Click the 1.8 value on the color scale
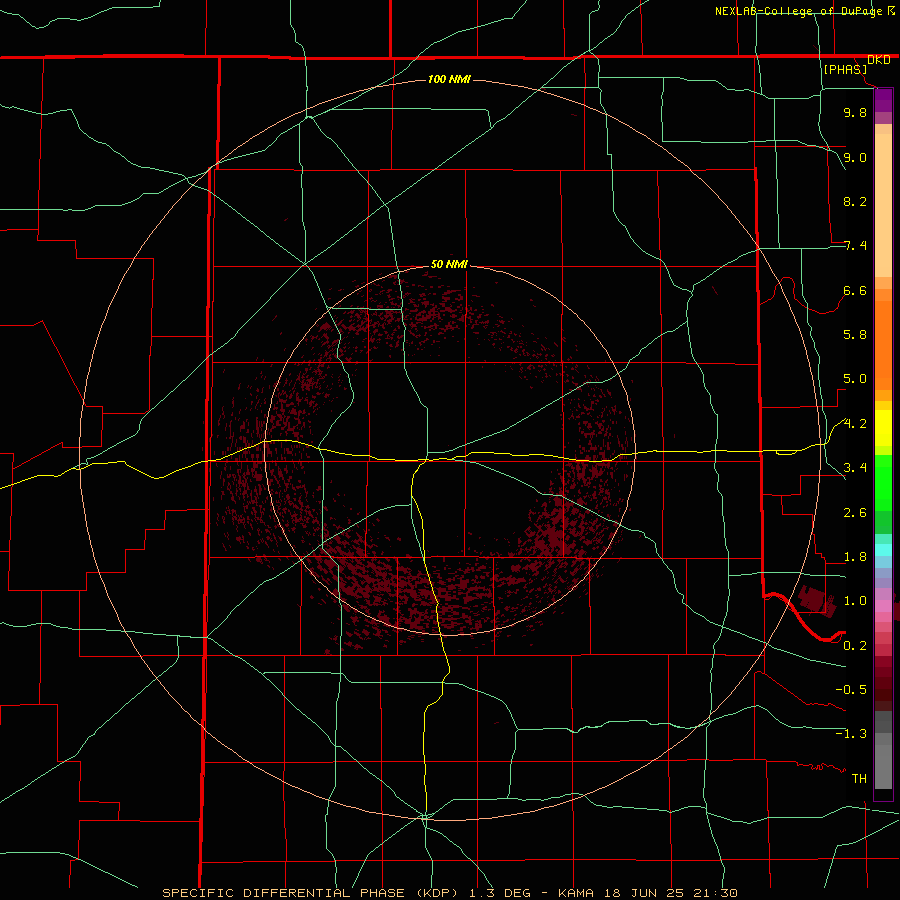 [x=855, y=557]
